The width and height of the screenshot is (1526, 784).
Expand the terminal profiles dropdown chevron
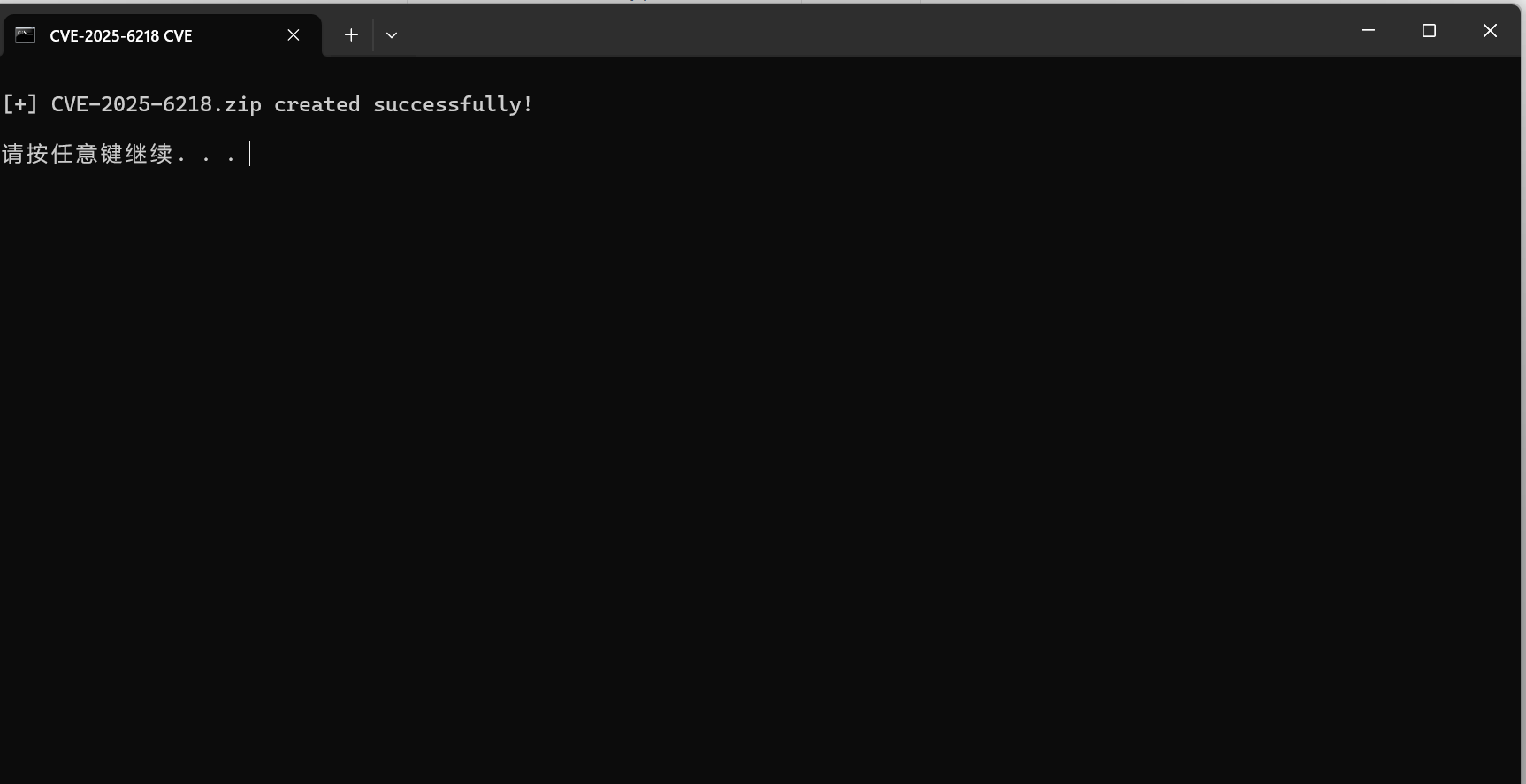coord(392,35)
